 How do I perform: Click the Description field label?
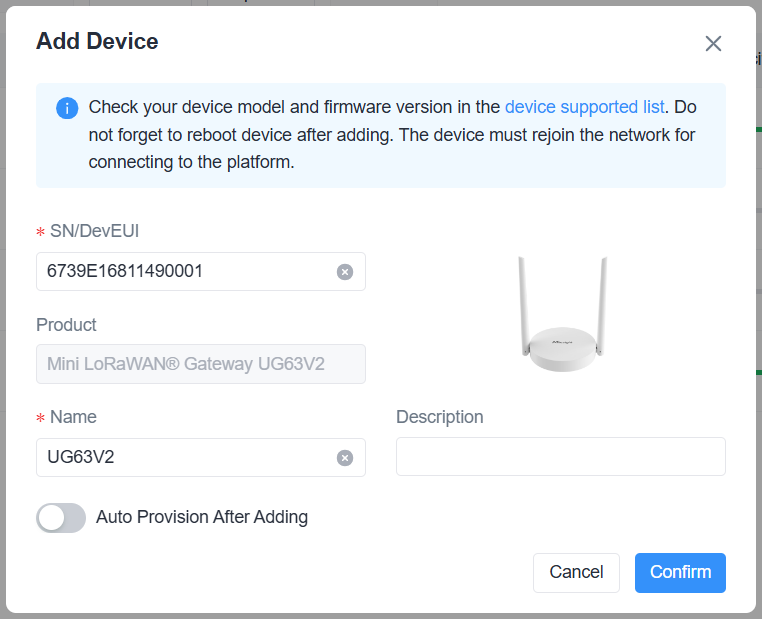tap(439, 417)
